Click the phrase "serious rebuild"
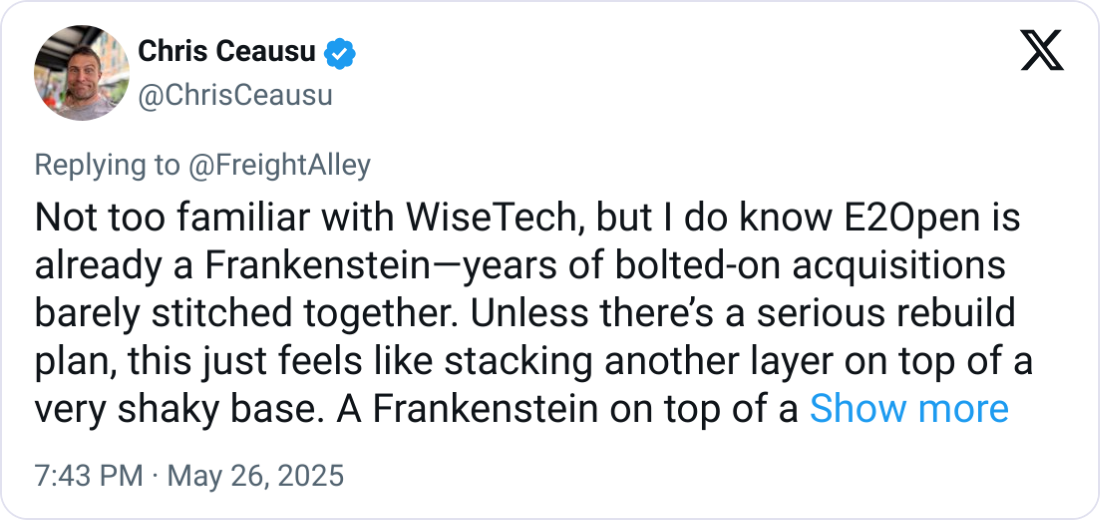 pos(898,313)
